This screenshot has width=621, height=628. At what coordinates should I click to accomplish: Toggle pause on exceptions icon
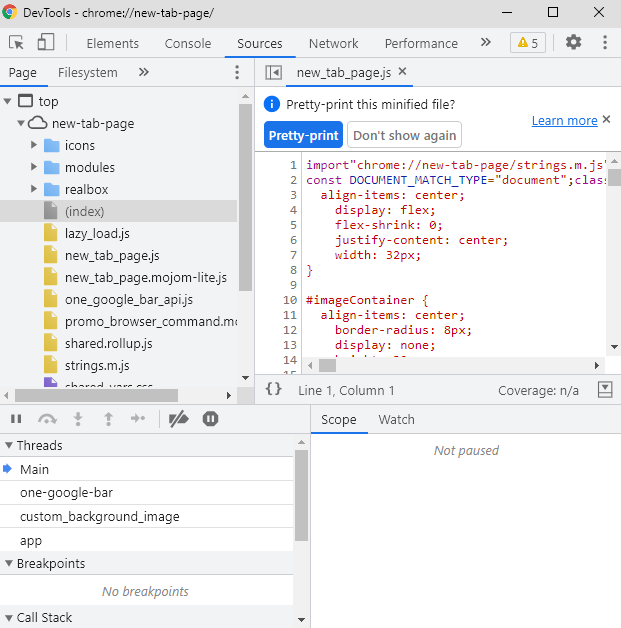(x=210, y=419)
